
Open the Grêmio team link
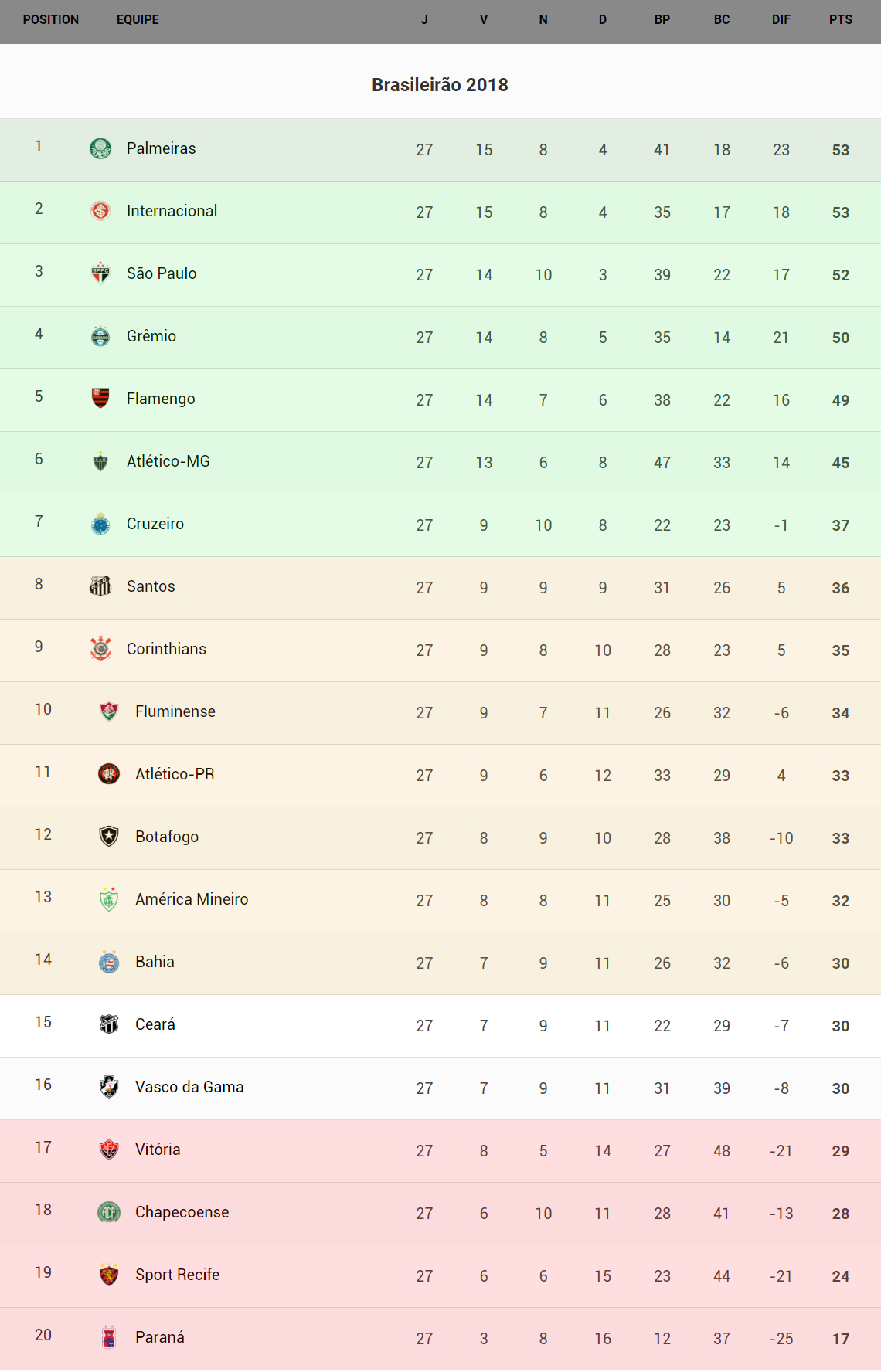click(151, 336)
